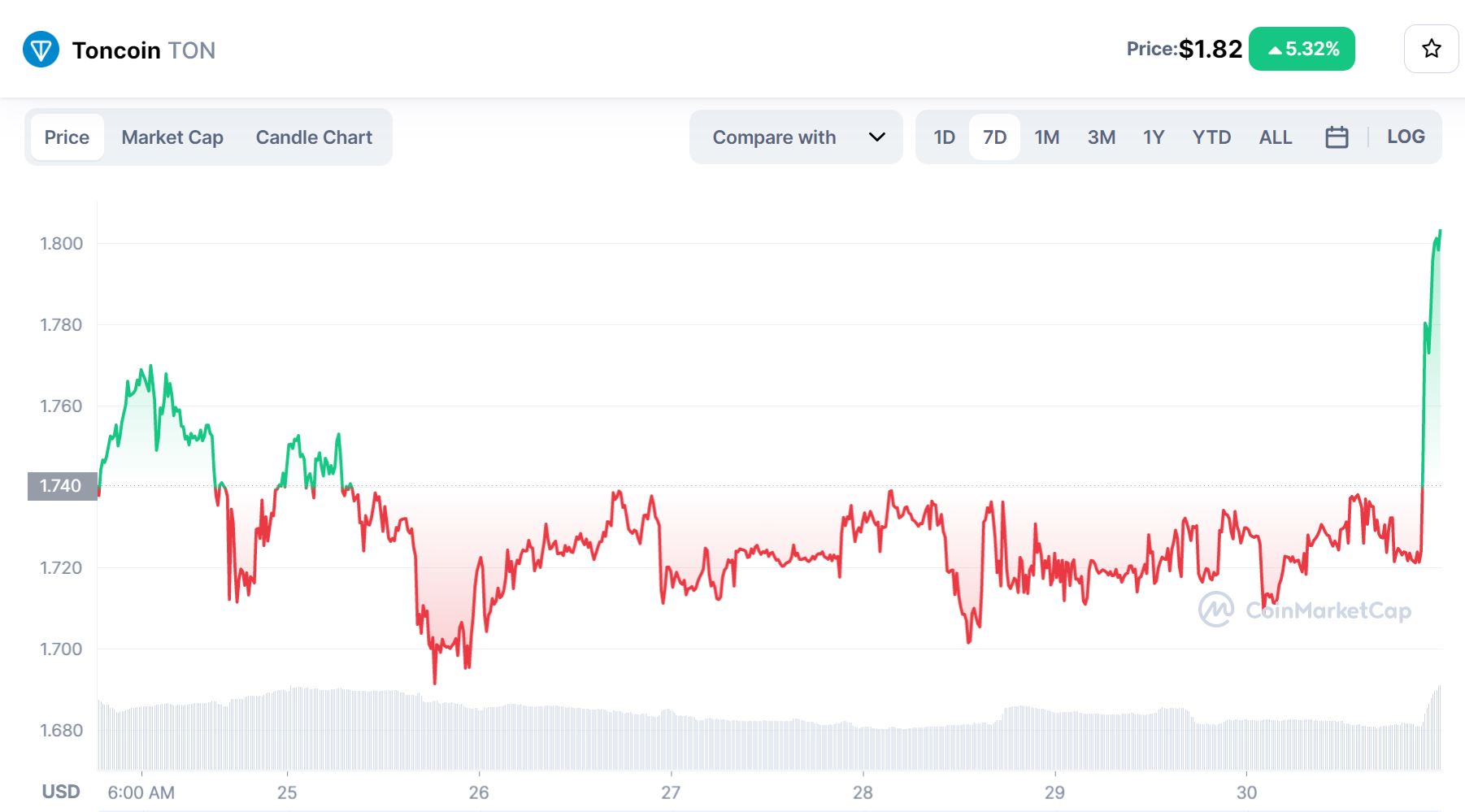The image size is (1465, 812).
Task: Choose the 3M time range
Action: coord(1101,137)
